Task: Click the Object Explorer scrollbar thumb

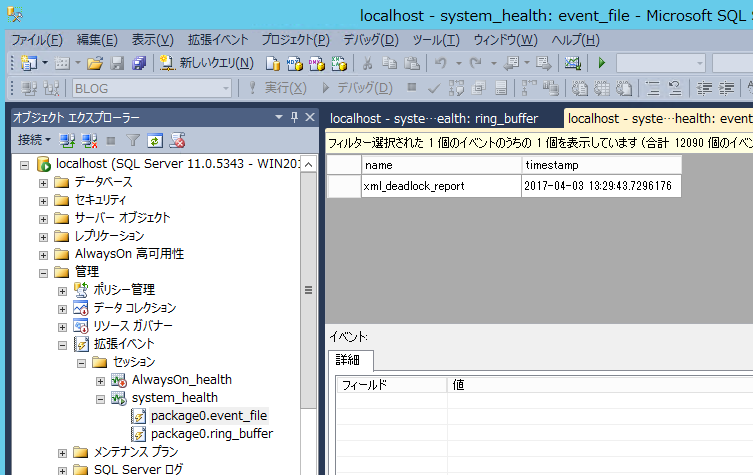Action: pos(308,290)
